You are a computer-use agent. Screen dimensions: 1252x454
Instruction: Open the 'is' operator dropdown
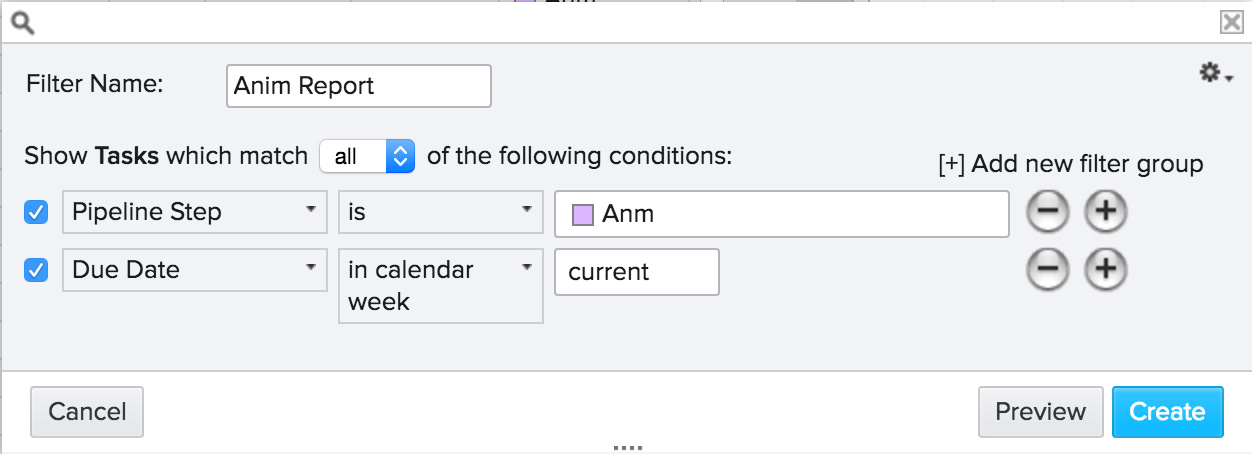pos(440,212)
